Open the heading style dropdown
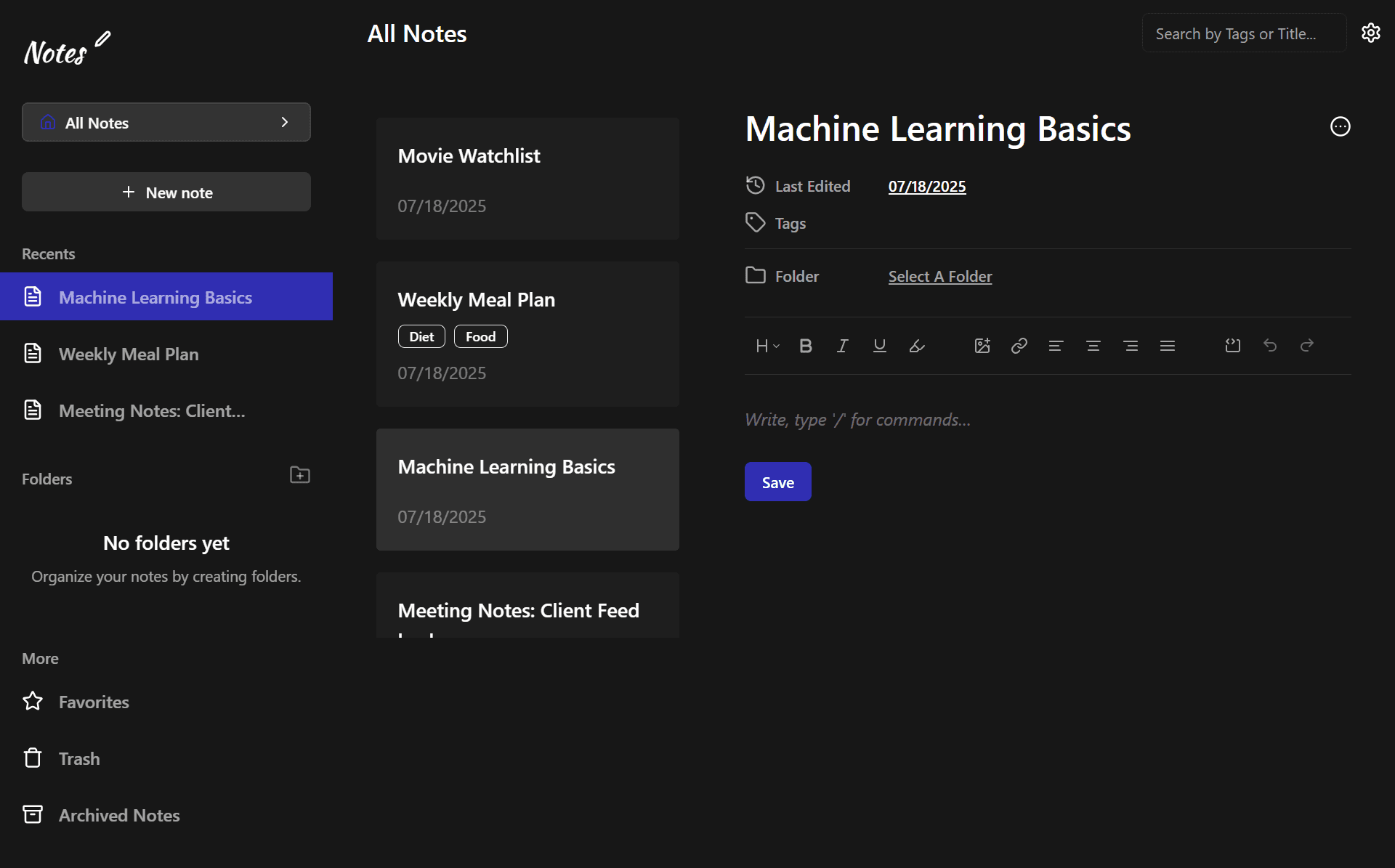The width and height of the screenshot is (1395, 868). pyautogui.click(x=767, y=346)
